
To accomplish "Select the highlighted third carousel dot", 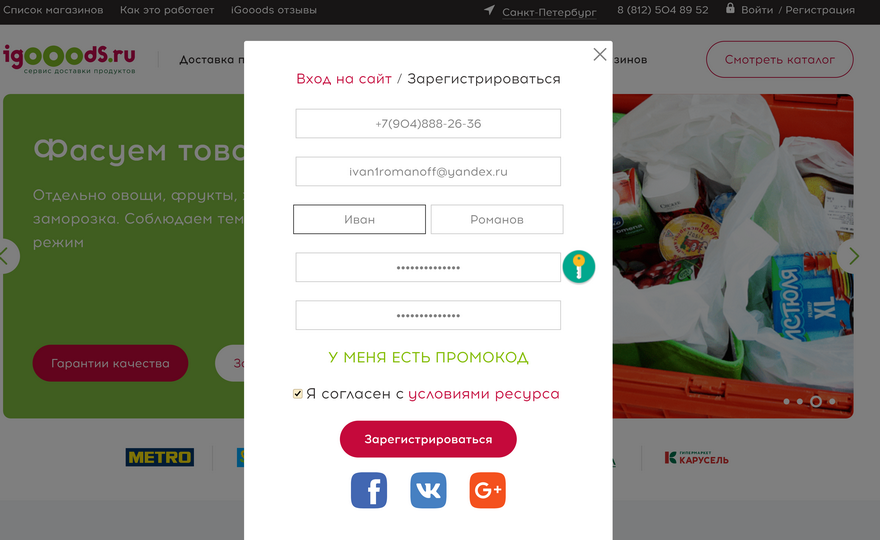I will point(816,401).
